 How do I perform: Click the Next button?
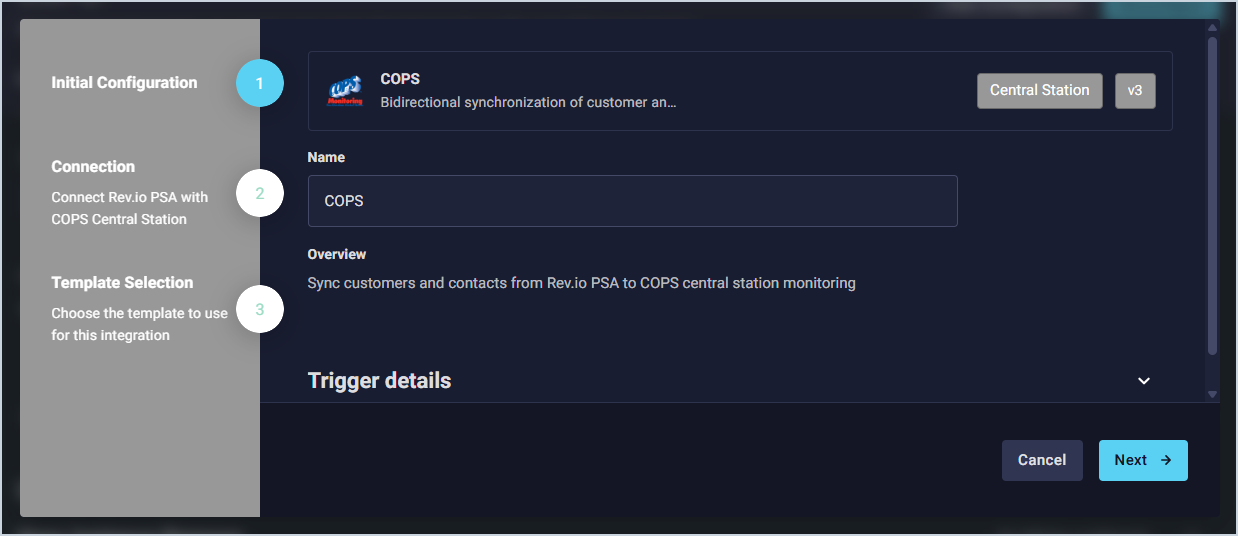click(1143, 460)
